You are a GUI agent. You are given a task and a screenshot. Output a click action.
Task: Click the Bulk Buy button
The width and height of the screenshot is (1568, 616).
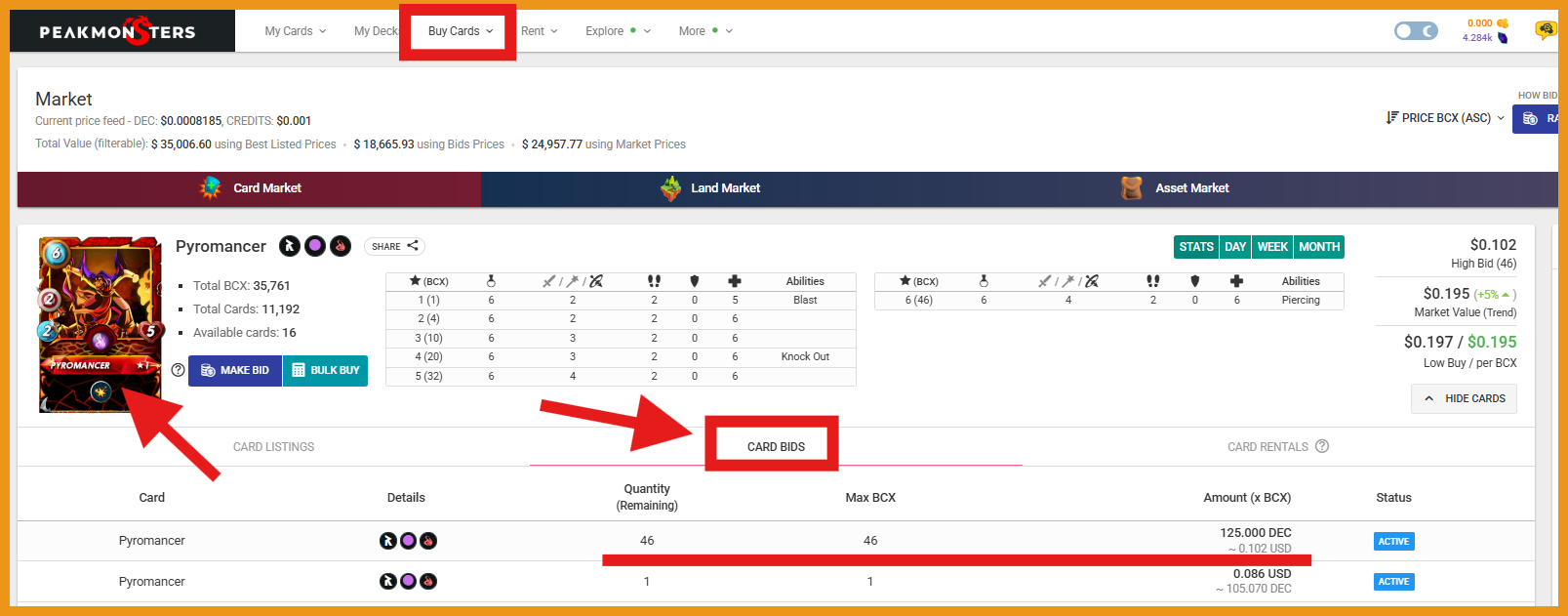(325, 371)
